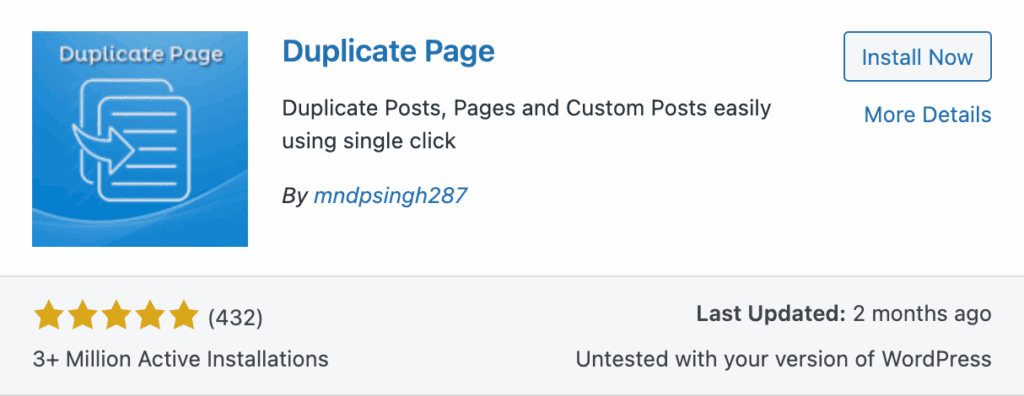
Task: Click the plugin description about duplicating posts
Action: (x=526, y=124)
